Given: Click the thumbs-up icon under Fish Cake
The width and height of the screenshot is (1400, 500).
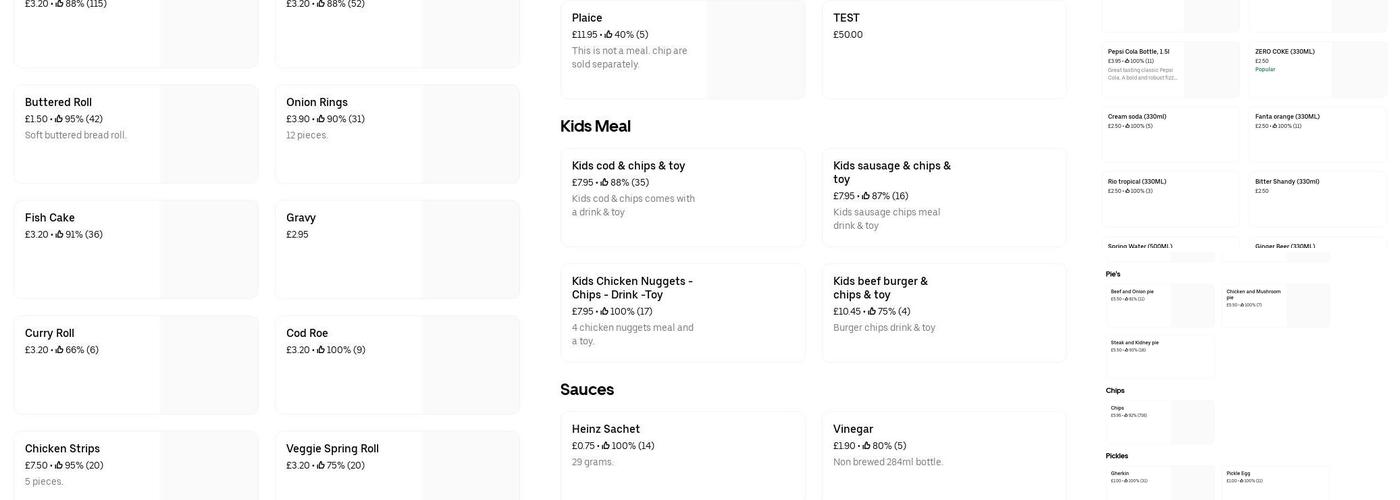Looking at the screenshot, I should [x=59, y=235].
